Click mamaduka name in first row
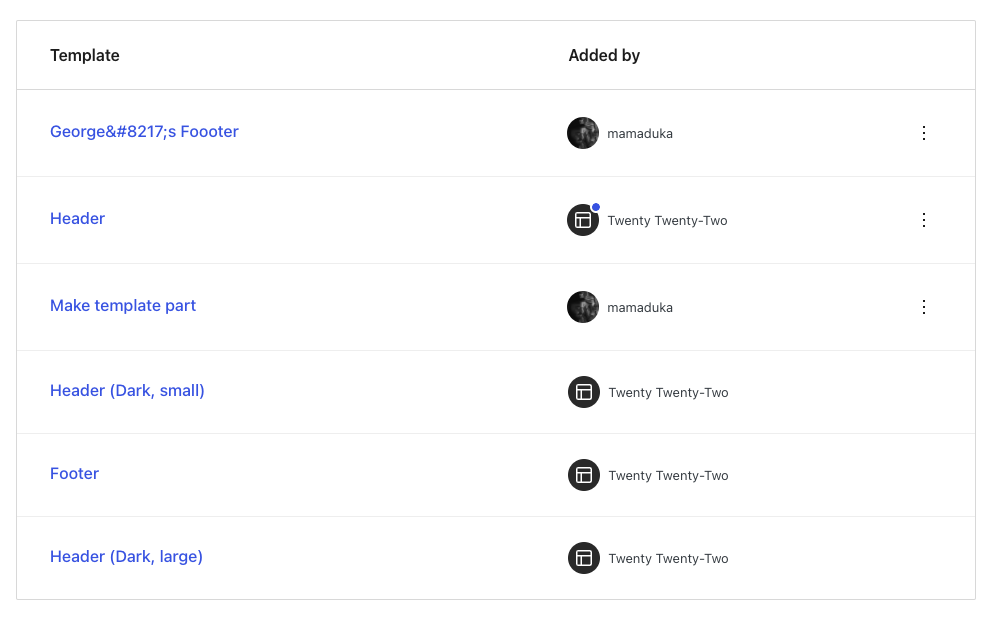The height and width of the screenshot is (623, 994). click(640, 134)
